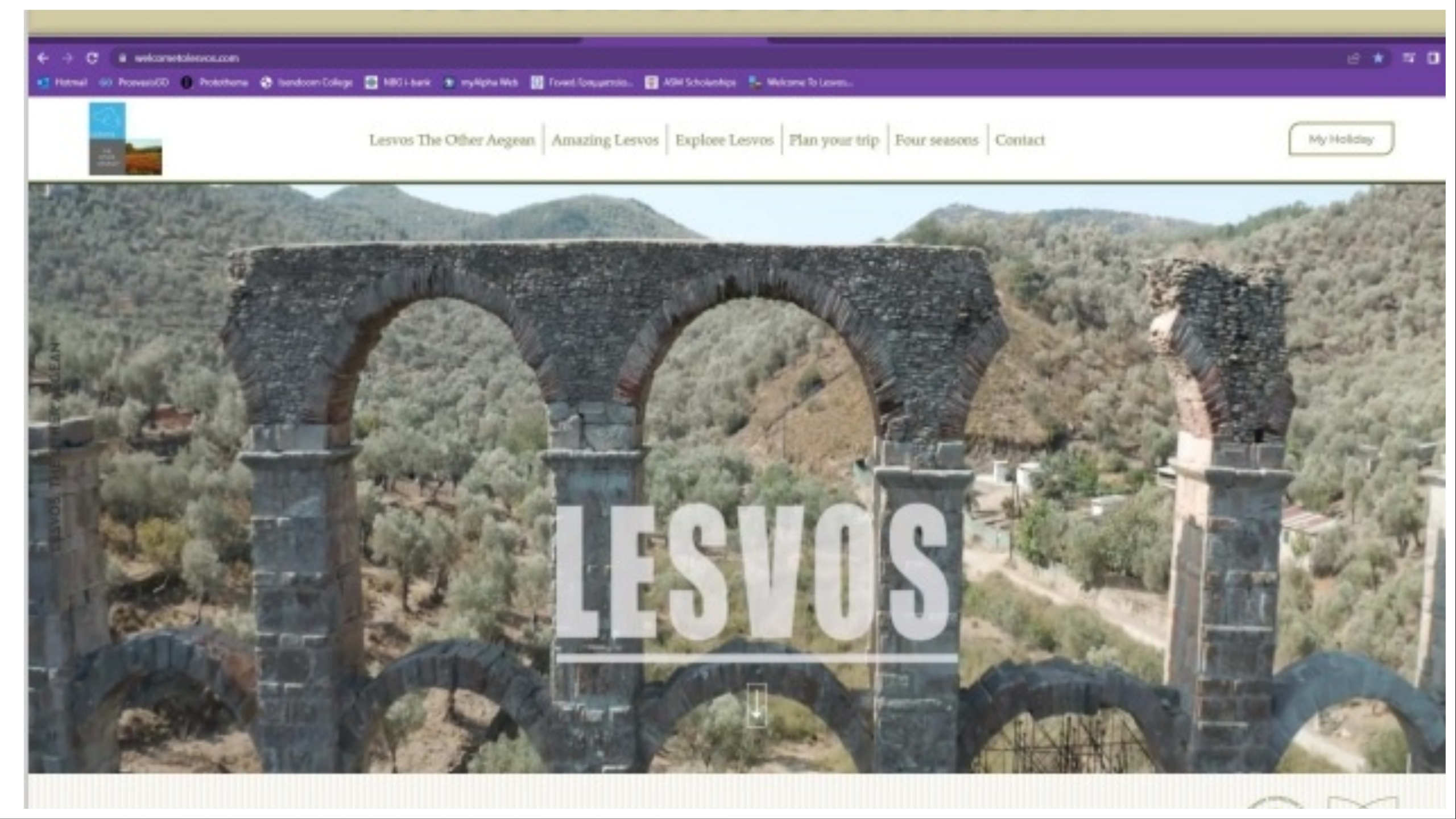This screenshot has width=1456, height=819.
Task: Open Lesvos The Other Aegean menu
Action: (x=452, y=140)
